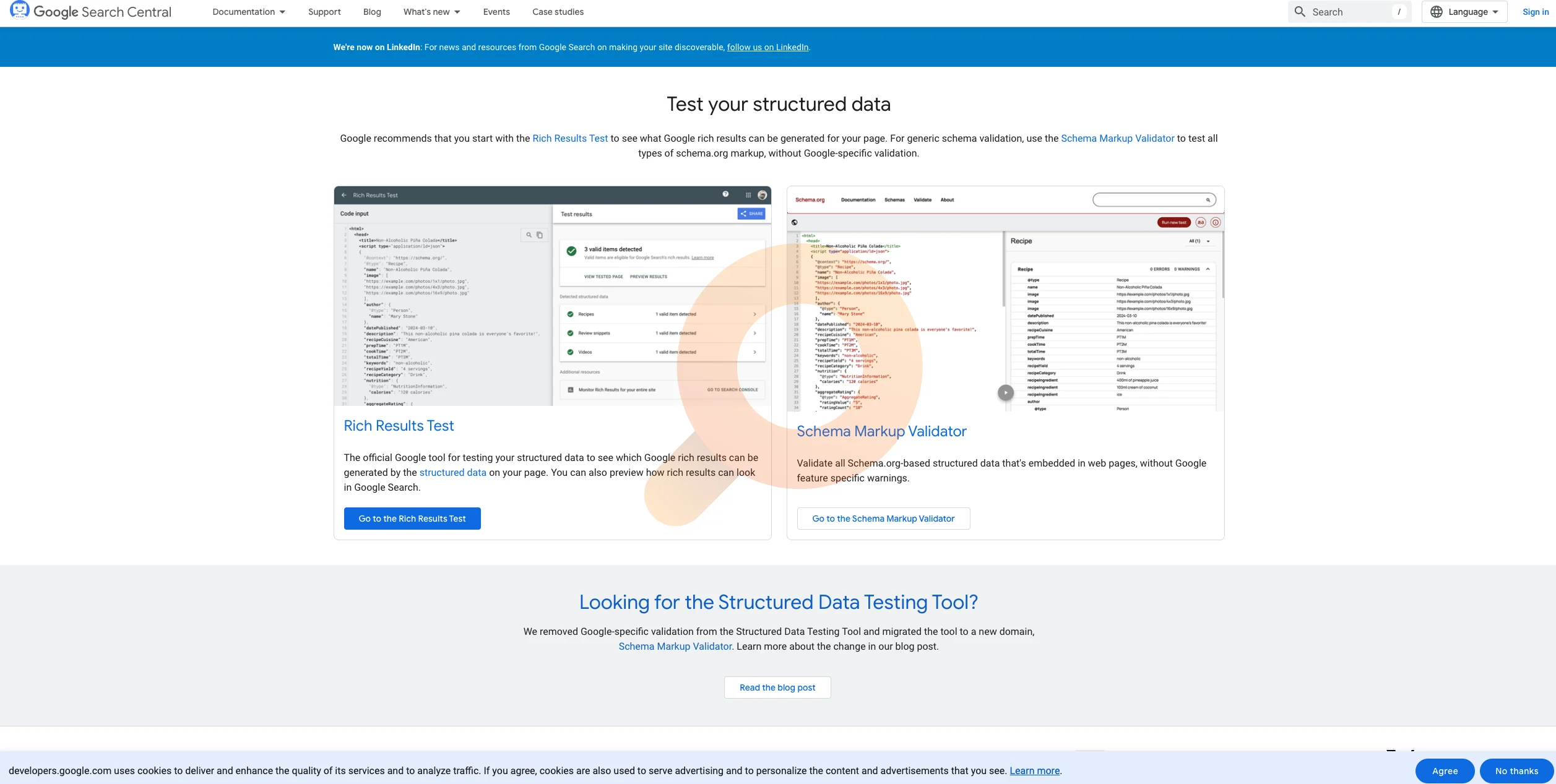The image size is (1556, 784).
Task: Click the Rich Results Test link in intro text
Action: 570,138
